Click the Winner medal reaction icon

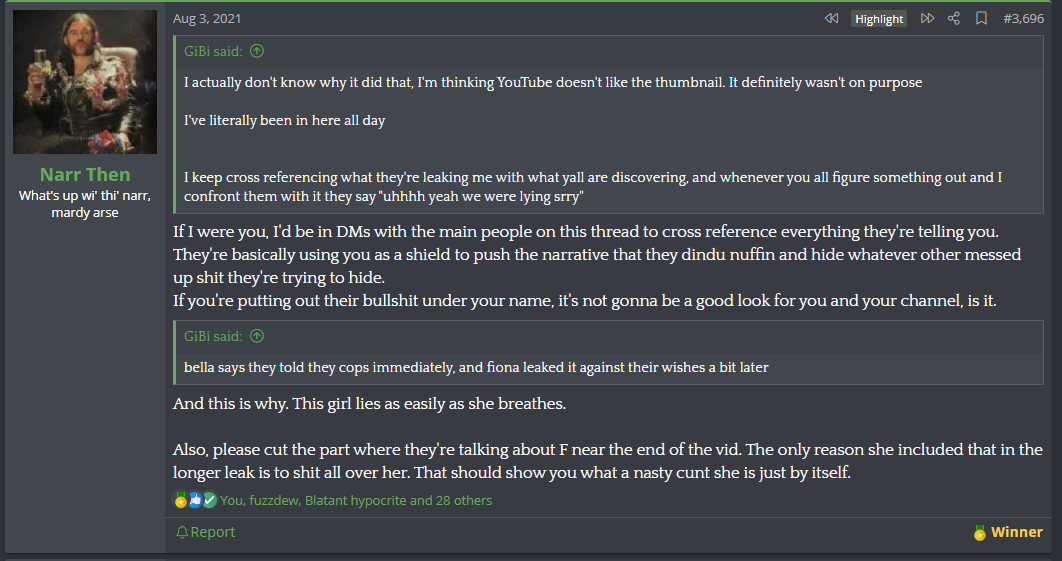tap(180, 500)
